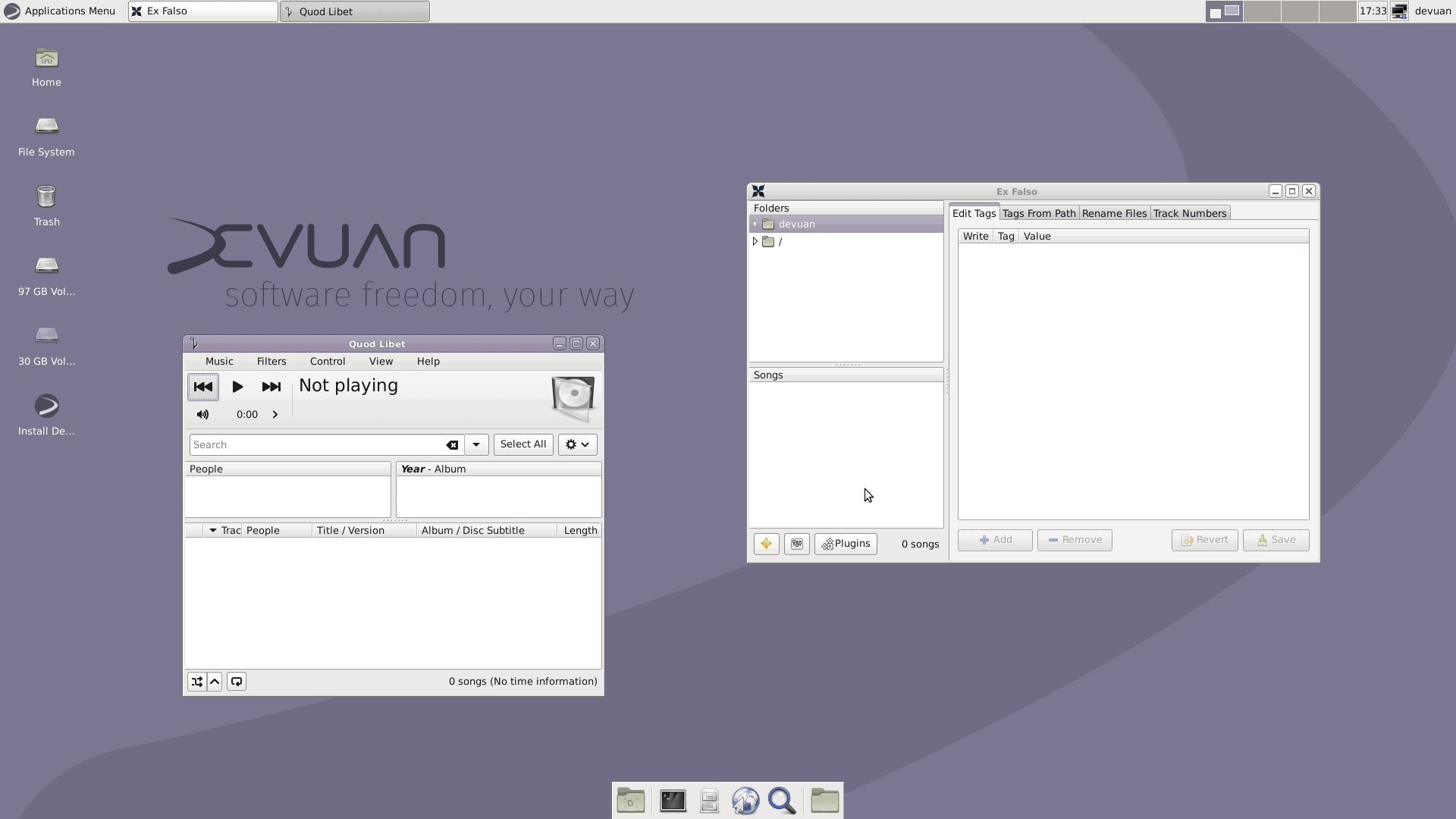This screenshot has width=1456, height=819.
Task: Click the sparkle refresh icon in Ex Falso
Action: coord(765,544)
